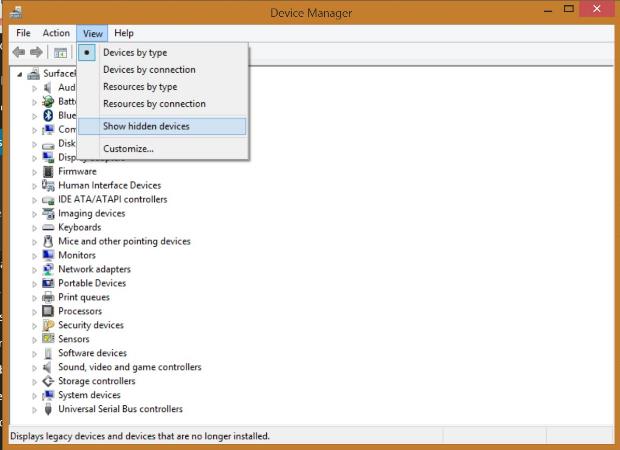
Task: Click the Imaging devices icon
Action: tap(48, 214)
